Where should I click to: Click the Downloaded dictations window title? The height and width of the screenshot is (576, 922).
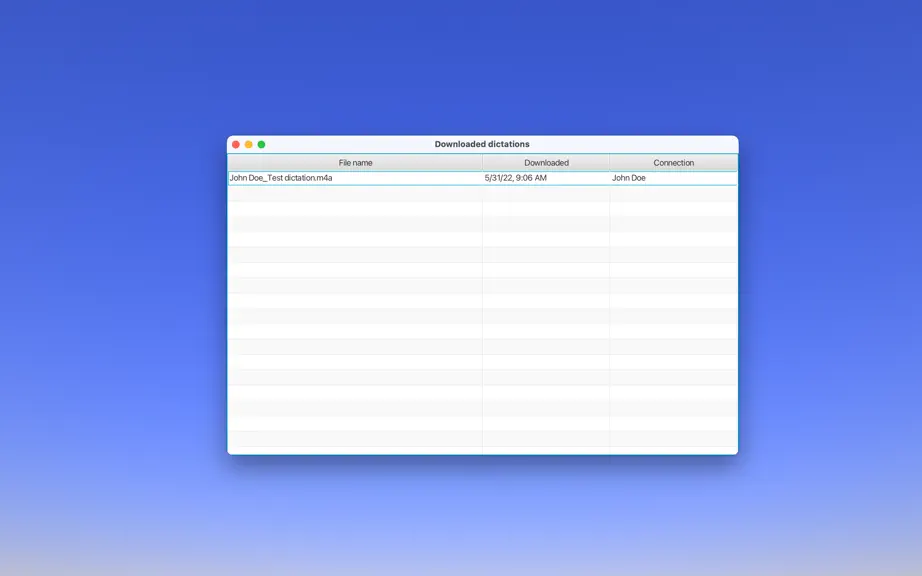pos(482,144)
